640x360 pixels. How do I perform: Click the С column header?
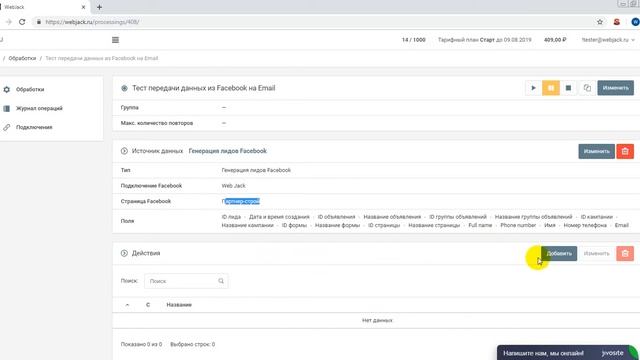[x=148, y=305]
